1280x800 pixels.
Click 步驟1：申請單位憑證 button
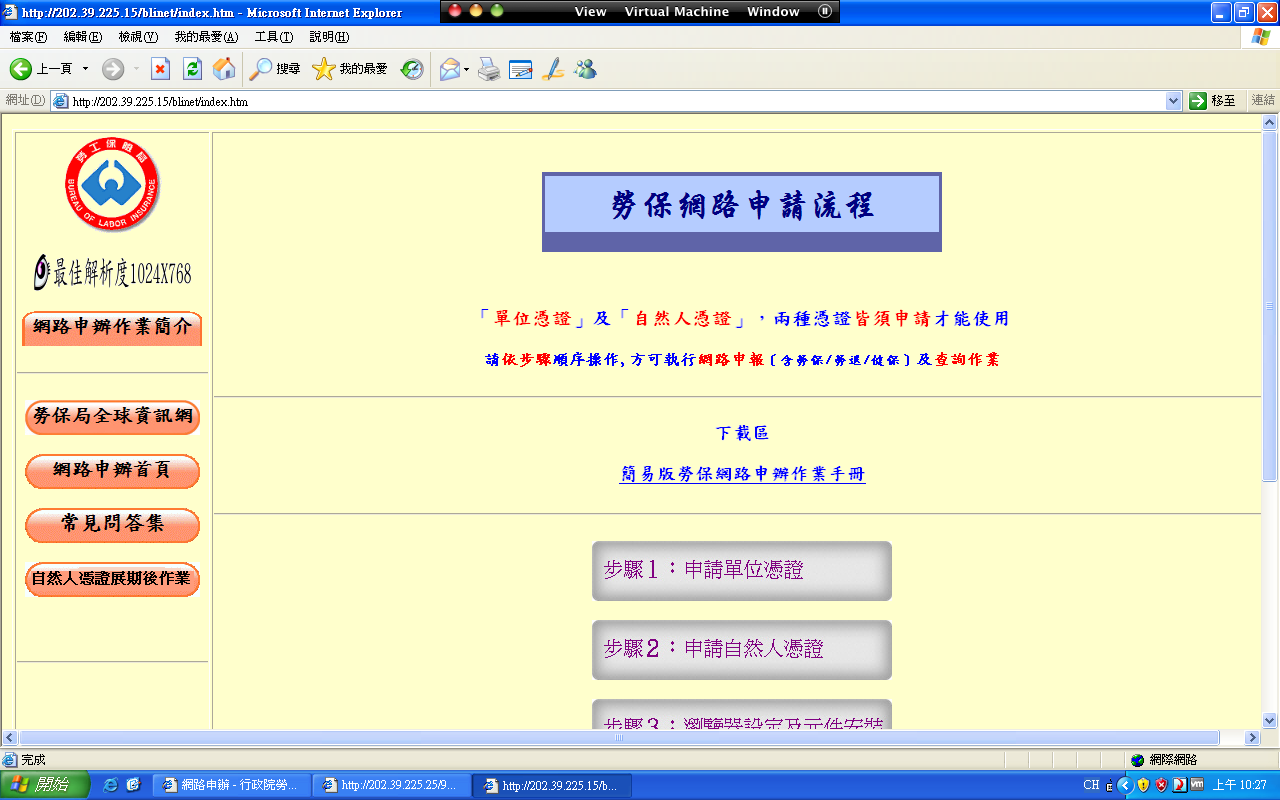click(x=742, y=571)
